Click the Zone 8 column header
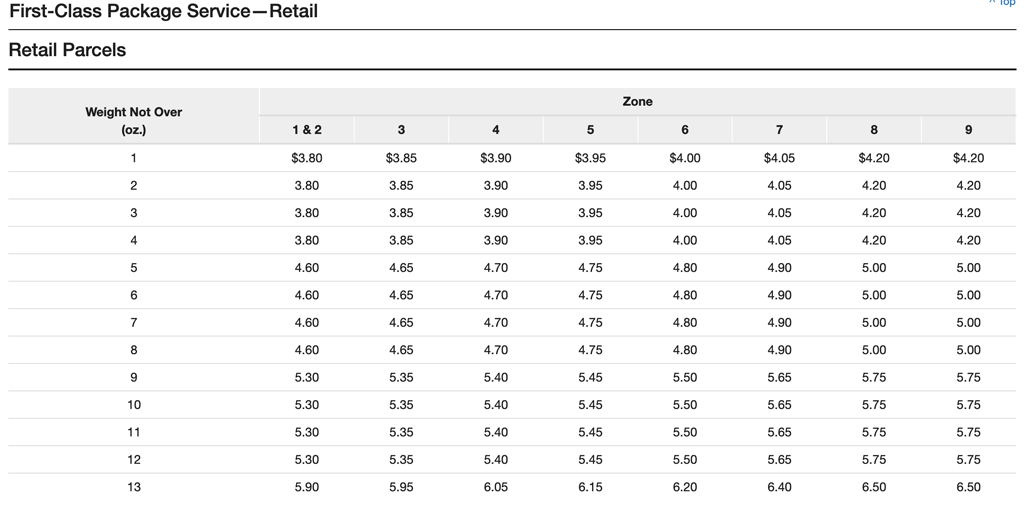This screenshot has height=520, width=1024. click(x=874, y=130)
